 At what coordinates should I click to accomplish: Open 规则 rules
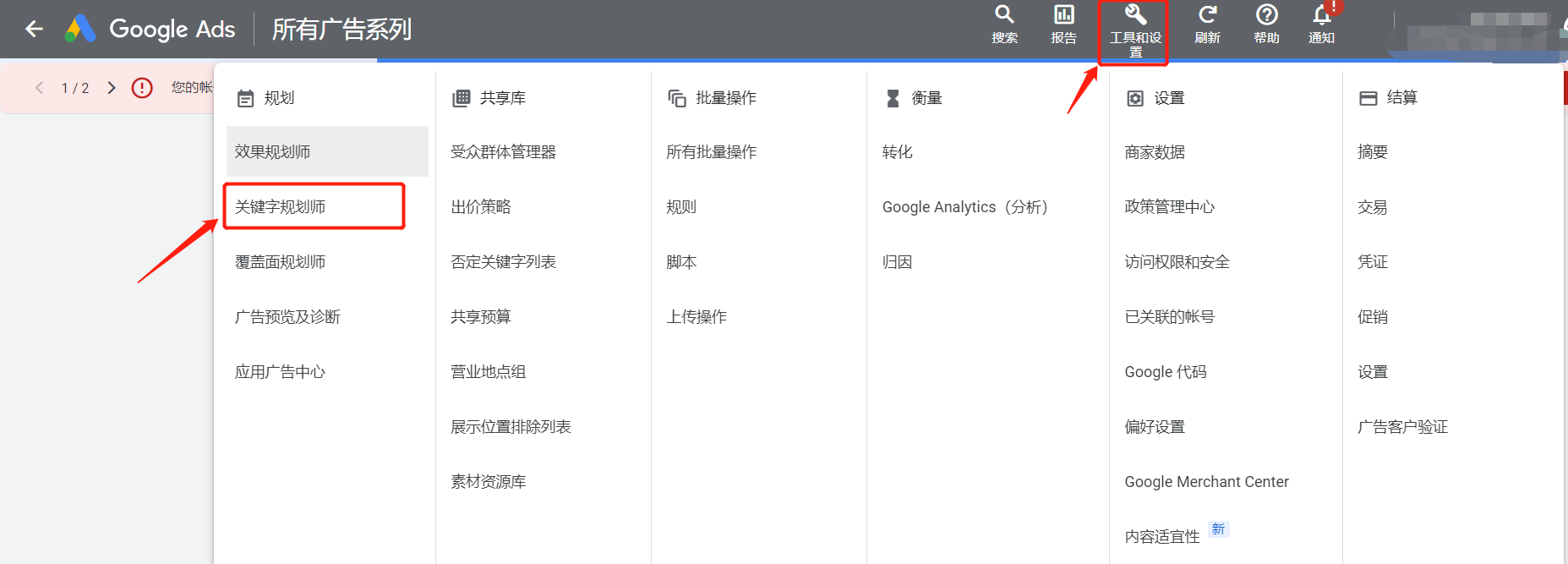pyautogui.click(x=680, y=207)
